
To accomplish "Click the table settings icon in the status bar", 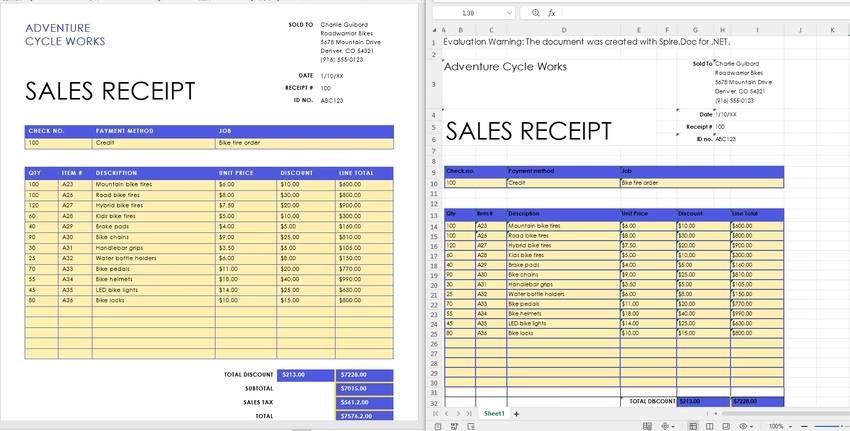I will click(647, 427).
